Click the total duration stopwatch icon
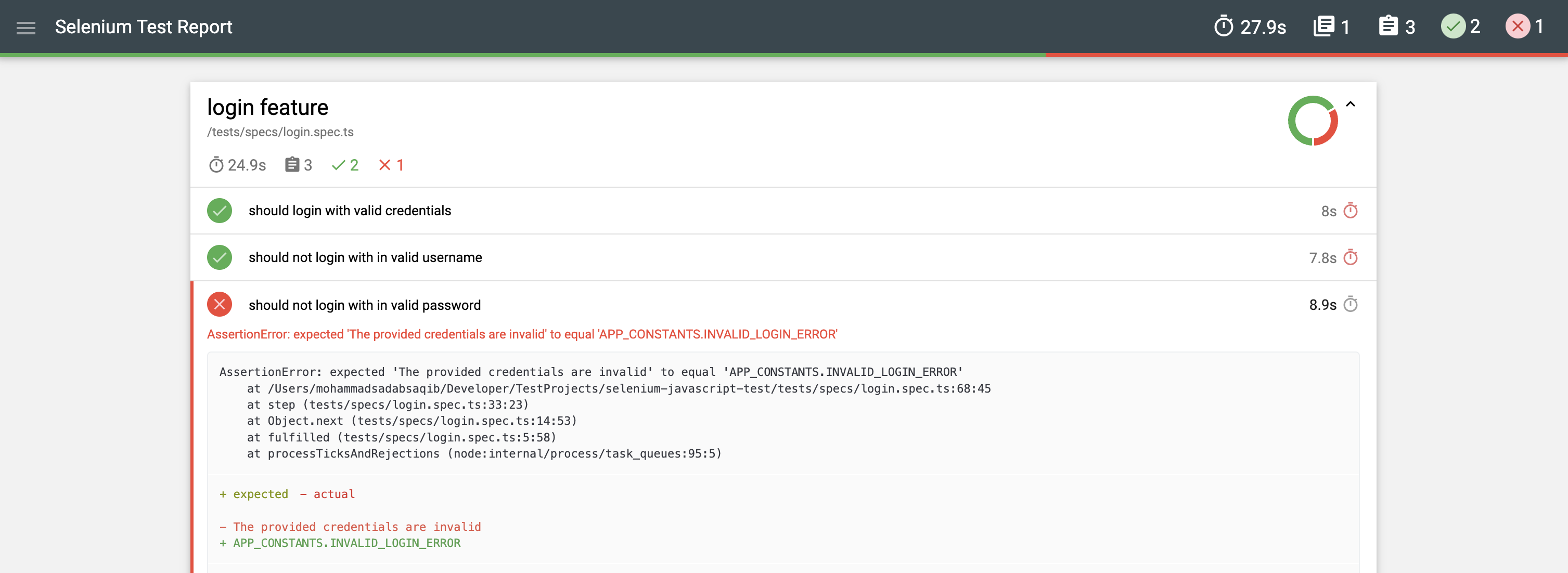 [x=1224, y=26]
